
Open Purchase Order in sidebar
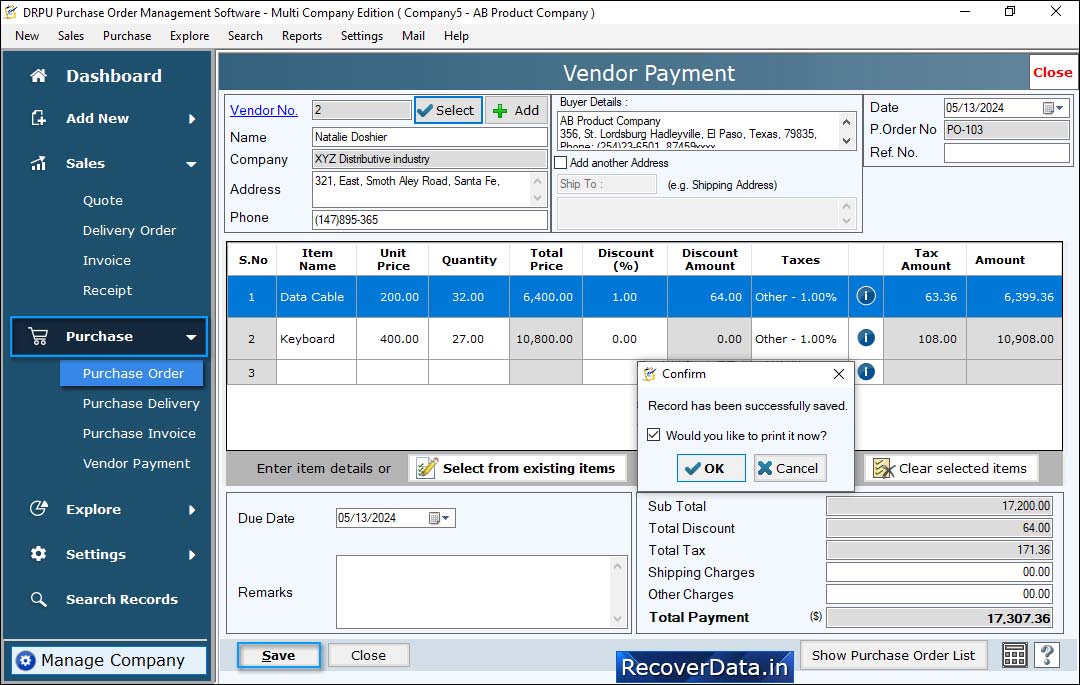[132, 373]
